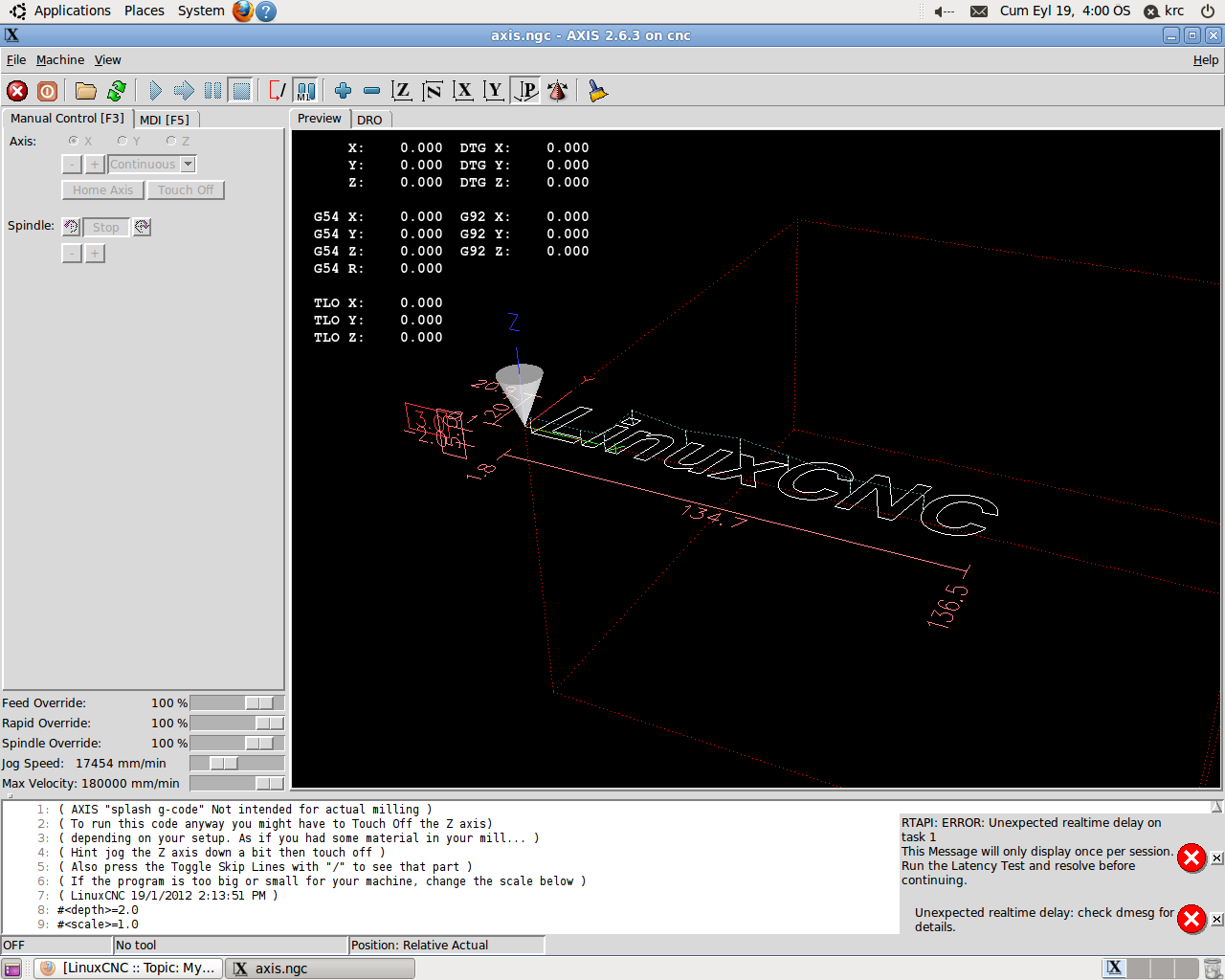This screenshot has width=1225, height=980.
Task: Reload the current file
Action: click(117, 91)
